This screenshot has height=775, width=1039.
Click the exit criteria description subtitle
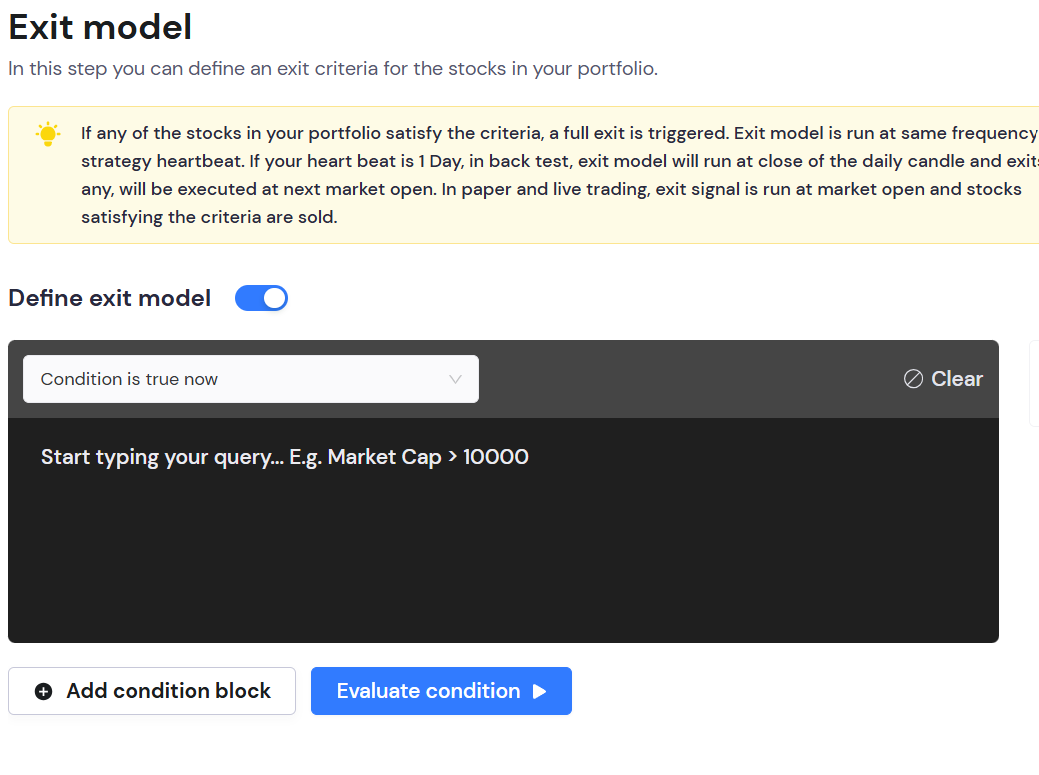click(333, 69)
